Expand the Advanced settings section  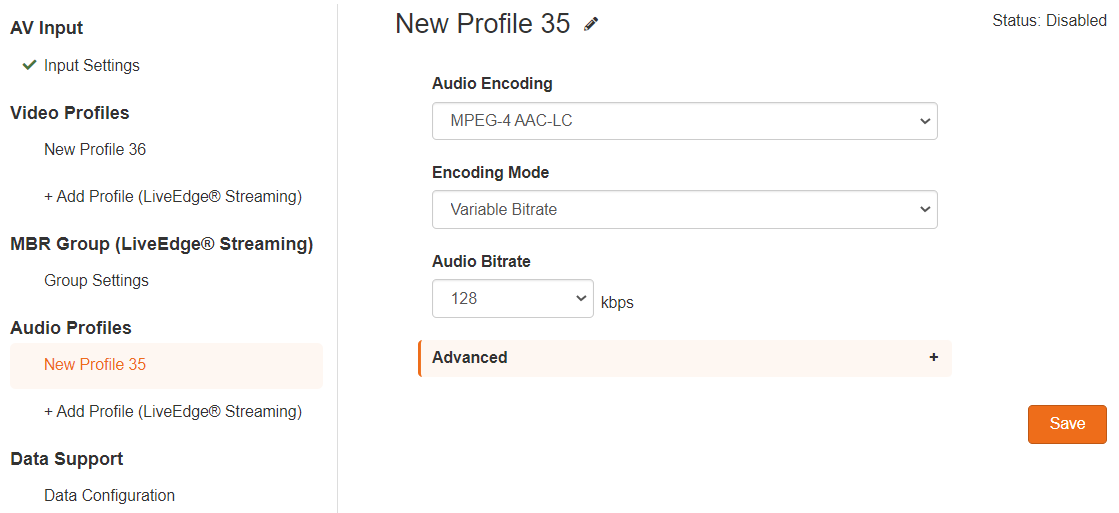coord(685,357)
